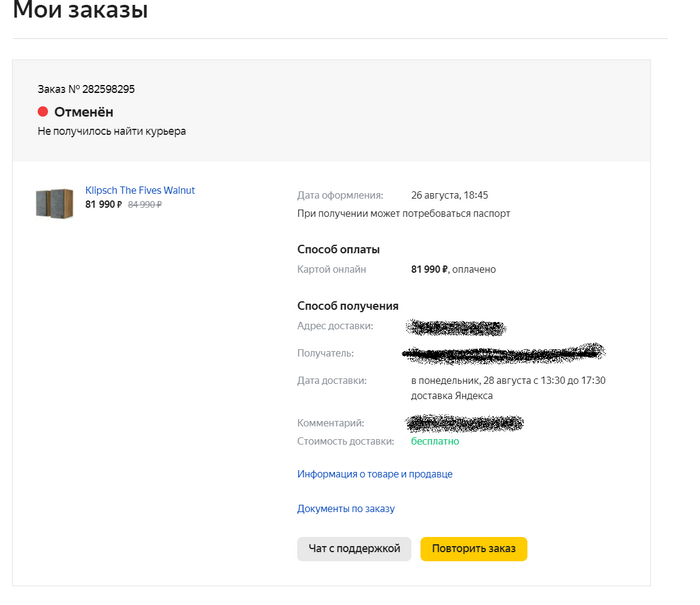Screen dimensions: 700x605
Task: Click the yellow Повторить заказ button
Action: [473, 549]
